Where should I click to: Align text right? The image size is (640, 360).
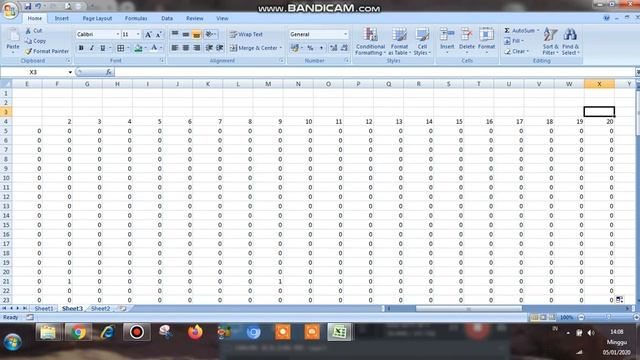coord(196,48)
